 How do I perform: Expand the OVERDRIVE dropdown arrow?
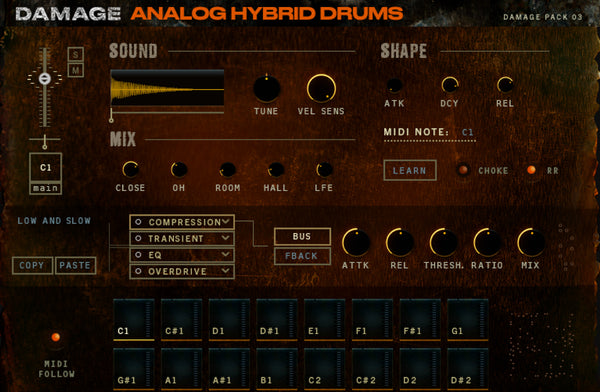tap(226, 271)
